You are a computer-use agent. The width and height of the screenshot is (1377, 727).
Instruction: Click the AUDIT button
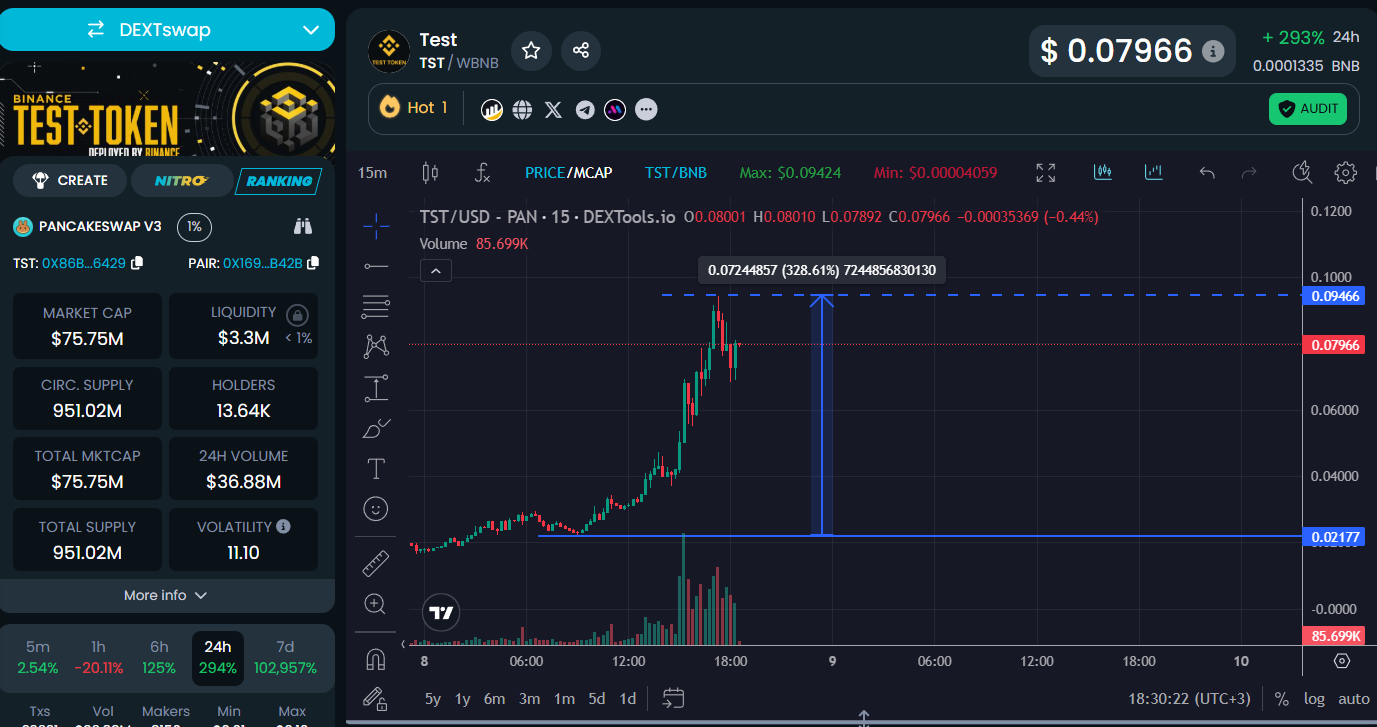click(x=1307, y=109)
